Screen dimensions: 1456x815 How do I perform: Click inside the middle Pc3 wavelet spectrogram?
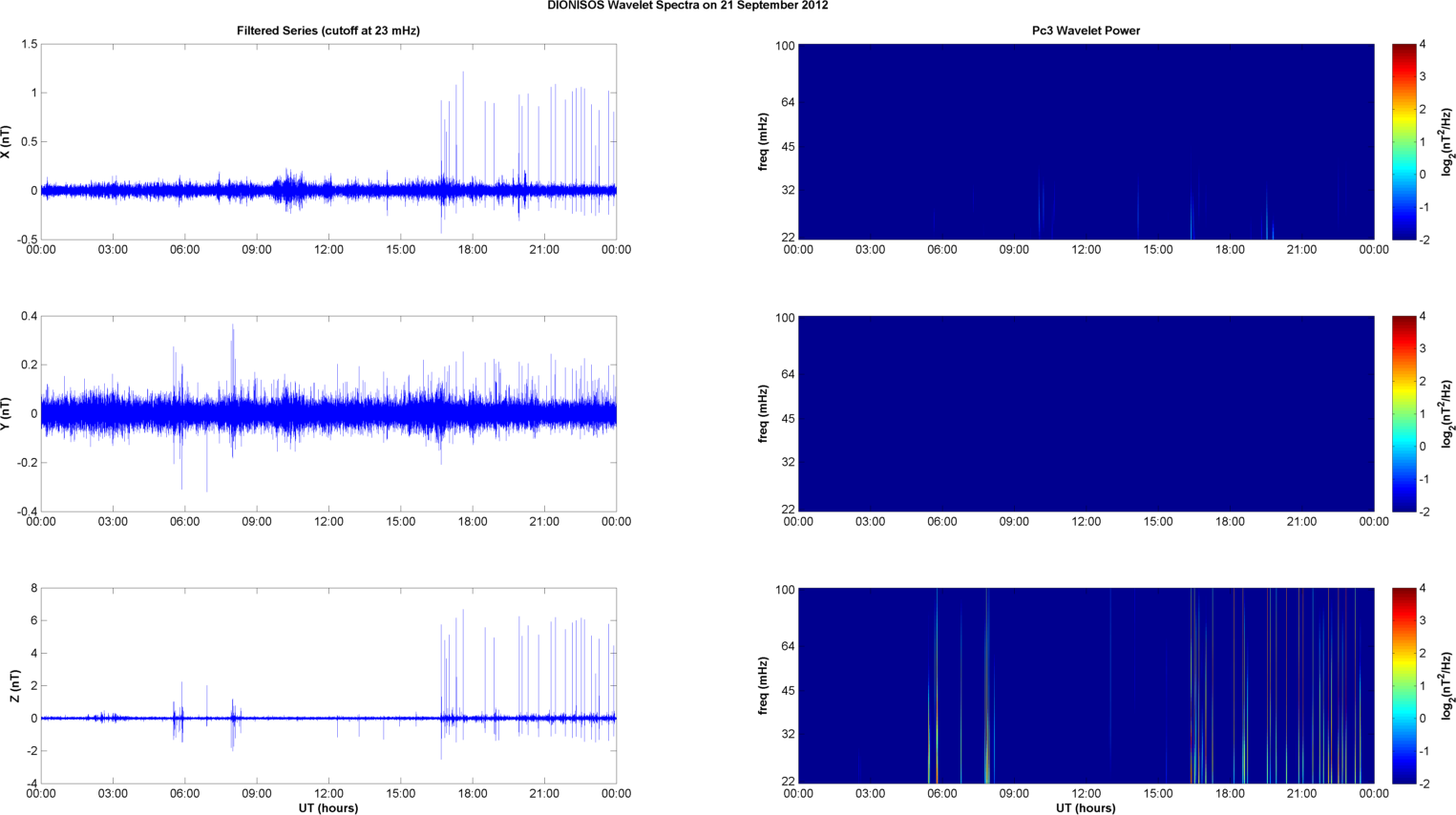point(1086,413)
